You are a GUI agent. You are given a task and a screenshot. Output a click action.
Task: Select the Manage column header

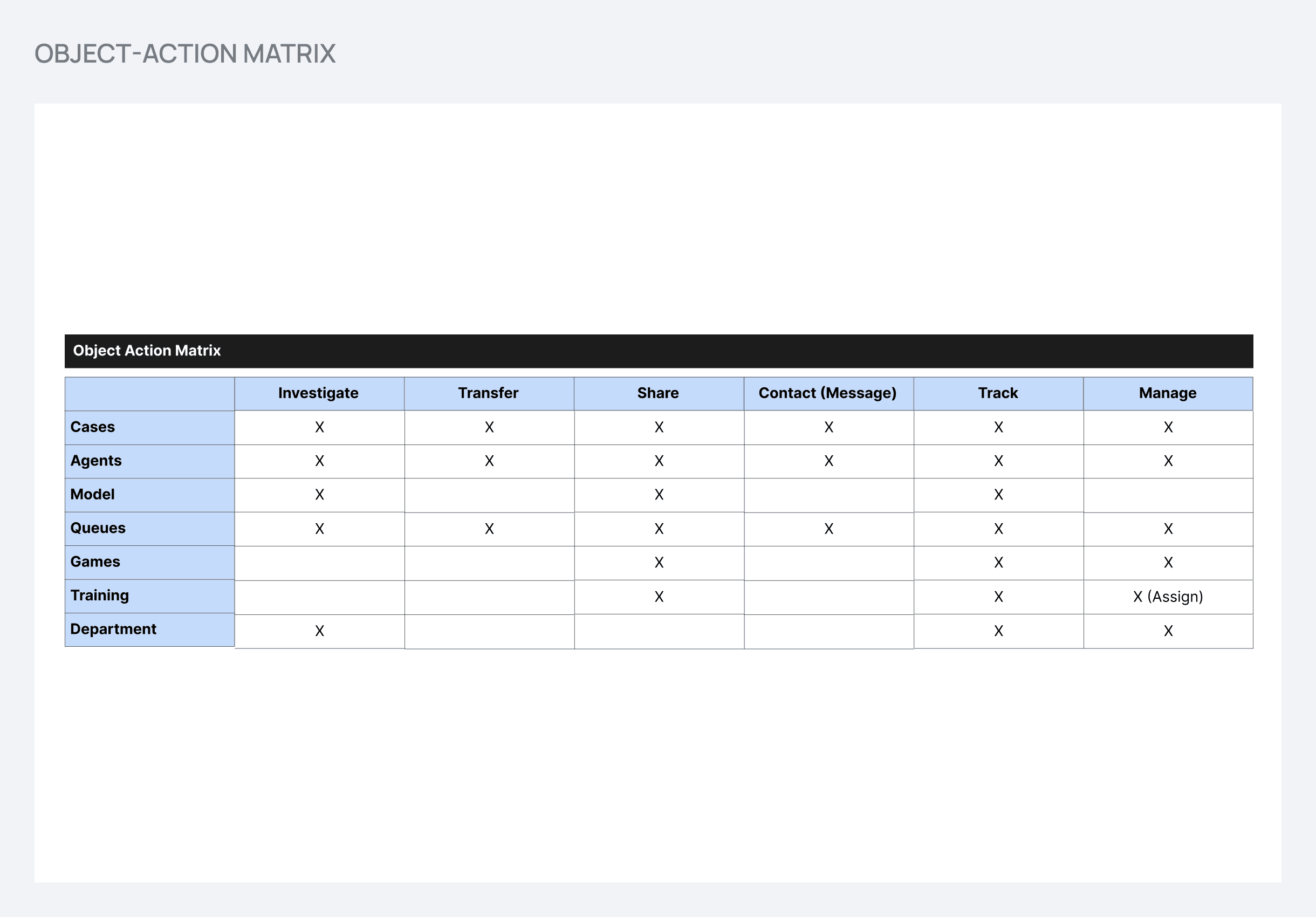1168,393
